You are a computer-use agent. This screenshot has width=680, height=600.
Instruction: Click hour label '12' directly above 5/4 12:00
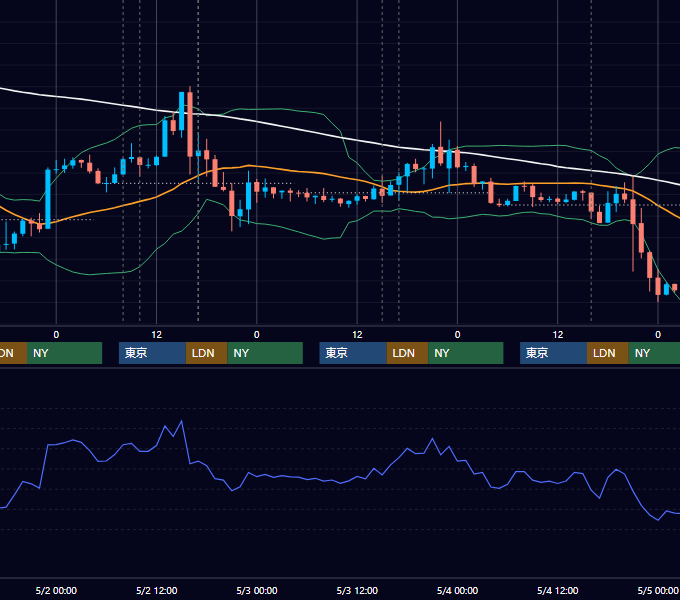coord(558,335)
